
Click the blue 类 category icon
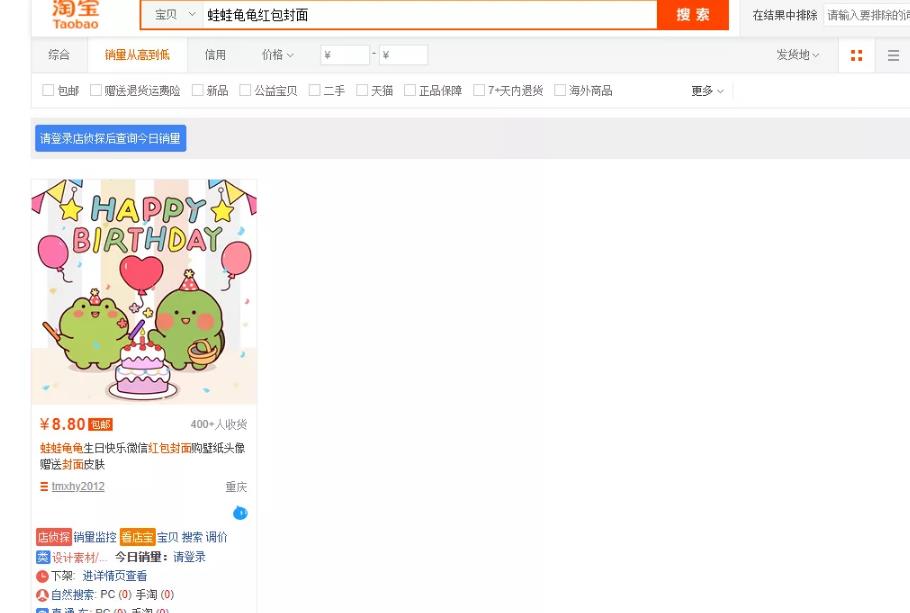(x=43, y=557)
